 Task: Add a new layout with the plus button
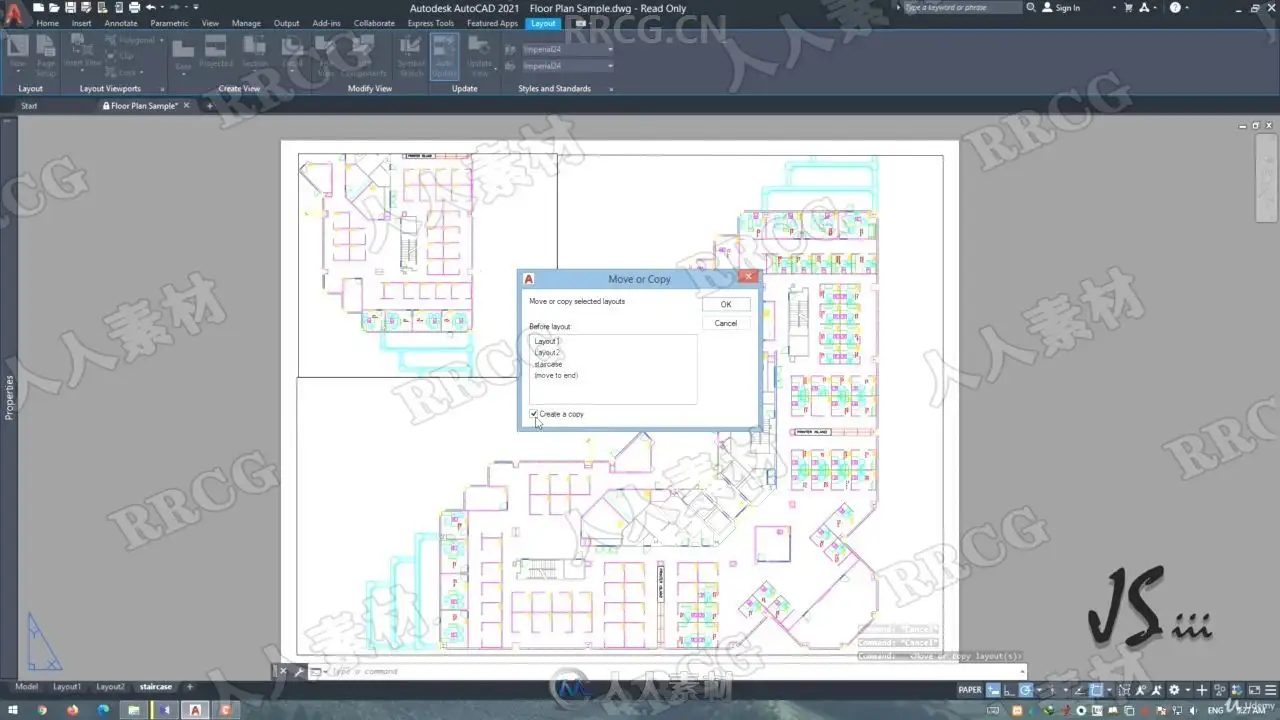pyautogui.click(x=189, y=687)
